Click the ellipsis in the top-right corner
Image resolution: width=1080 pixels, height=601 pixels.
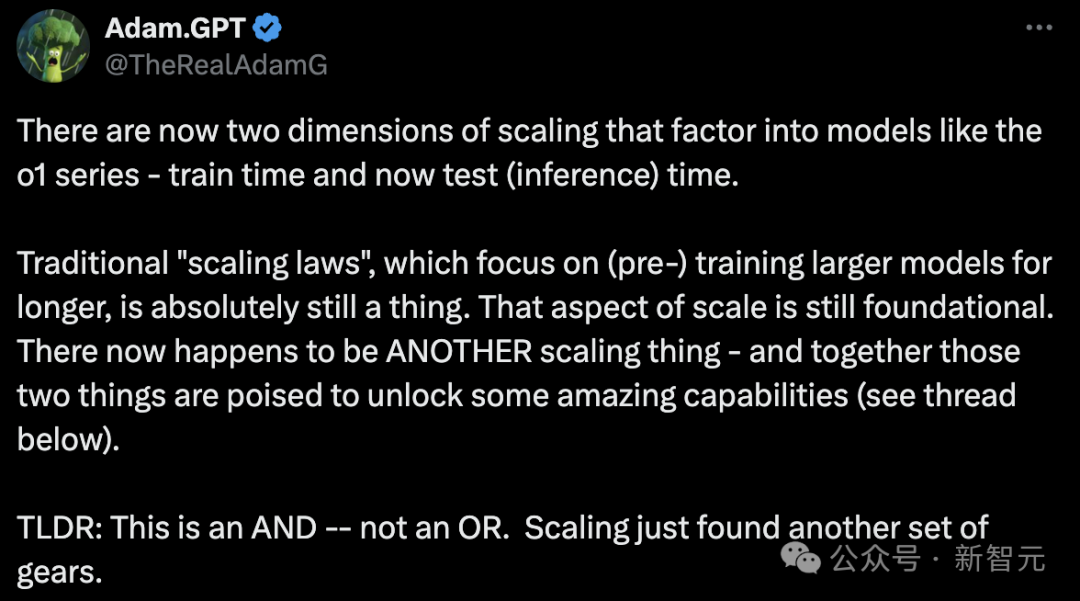point(1037,27)
